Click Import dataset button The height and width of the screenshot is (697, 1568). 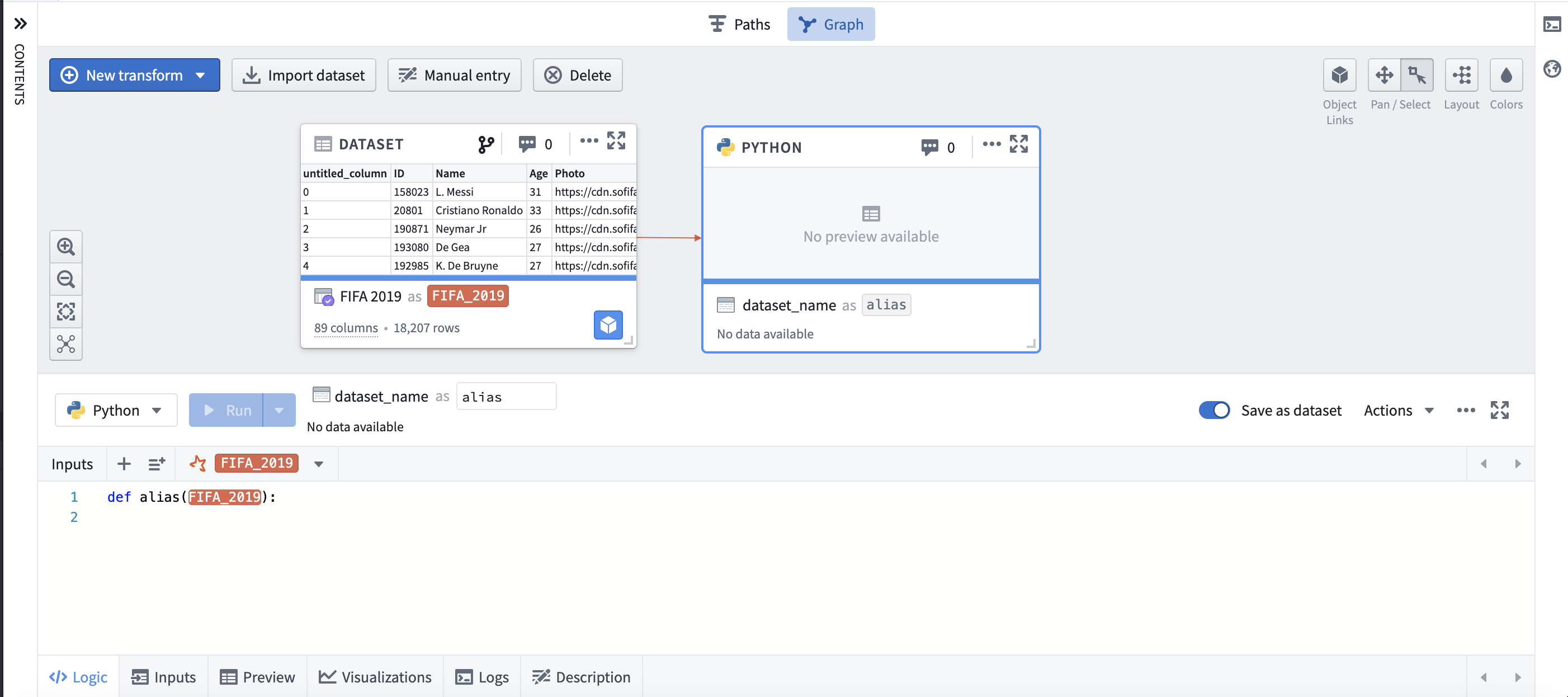(304, 76)
